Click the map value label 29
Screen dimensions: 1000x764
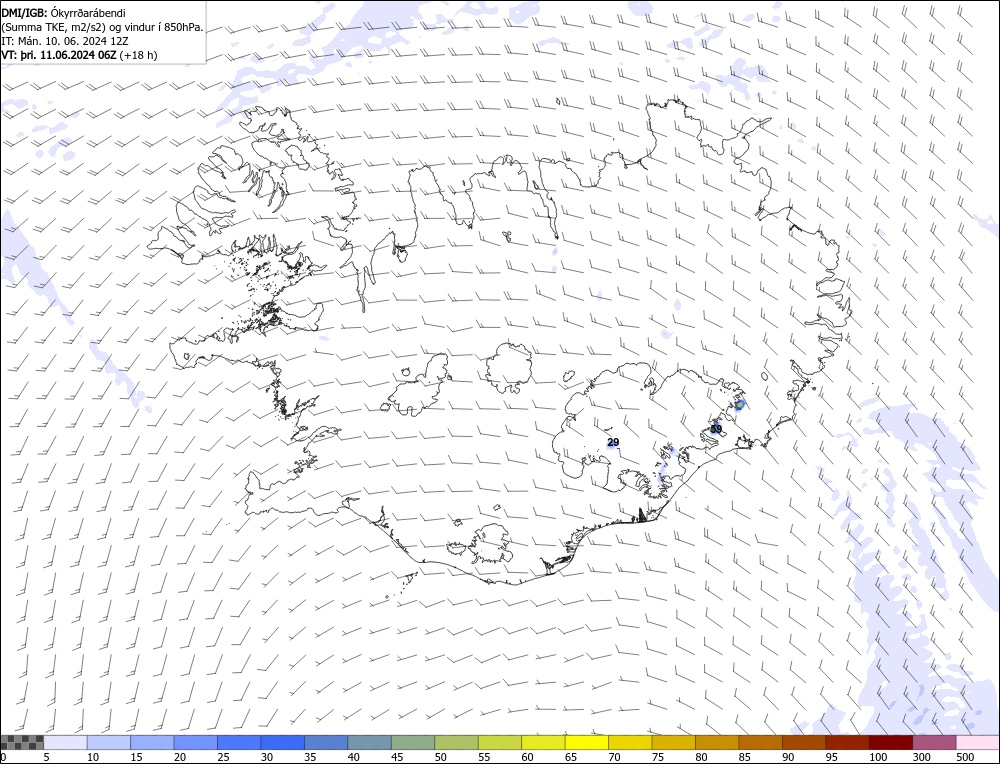click(x=613, y=442)
